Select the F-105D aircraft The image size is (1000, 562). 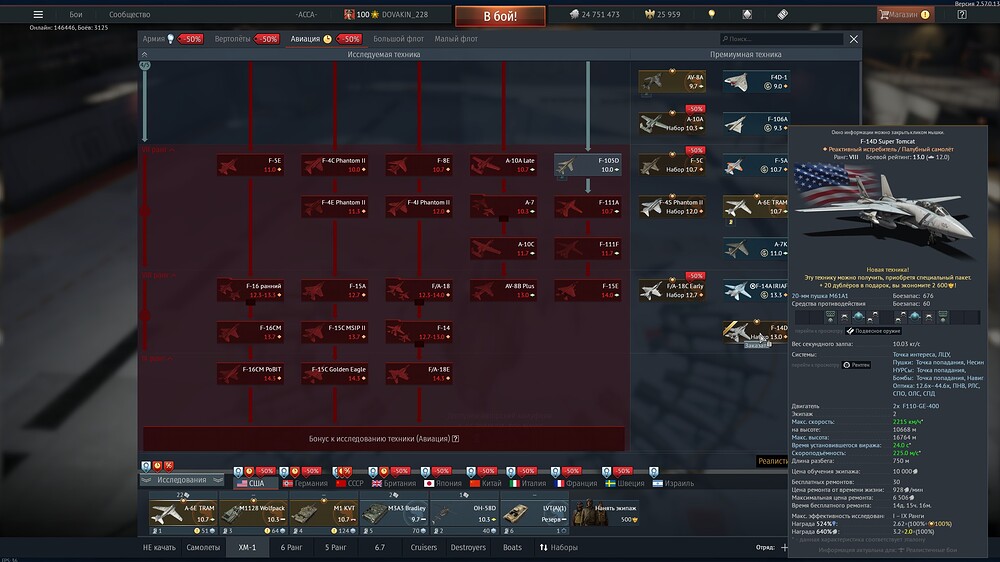tap(587, 165)
